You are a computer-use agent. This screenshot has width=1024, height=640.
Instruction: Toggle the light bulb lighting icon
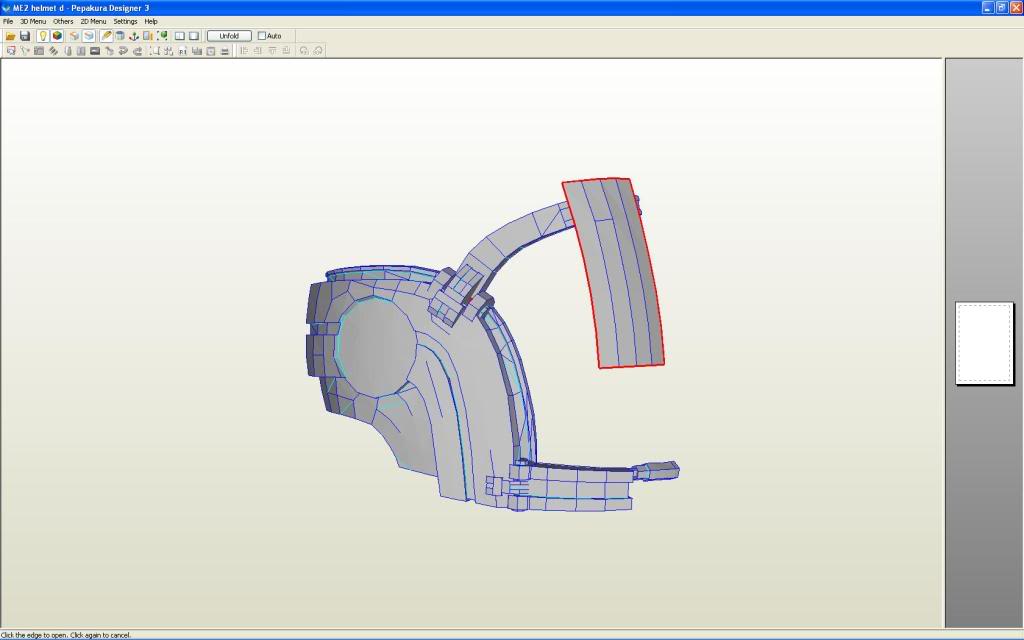point(42,36)
